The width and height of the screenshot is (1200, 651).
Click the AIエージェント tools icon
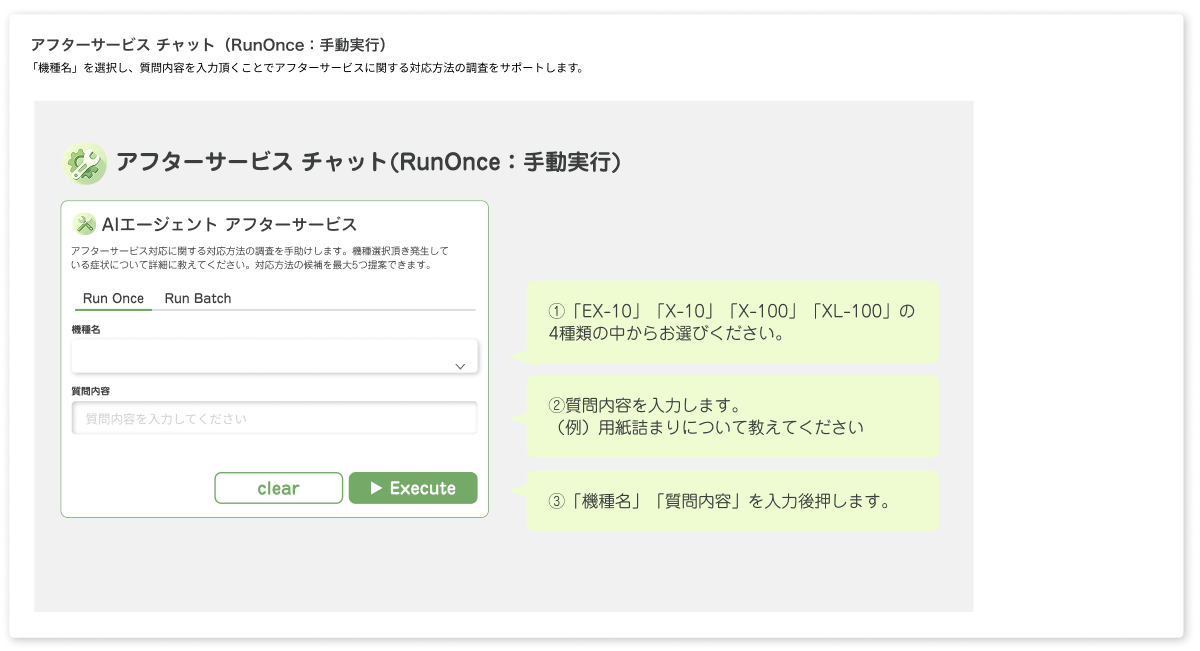click(85, 224)
